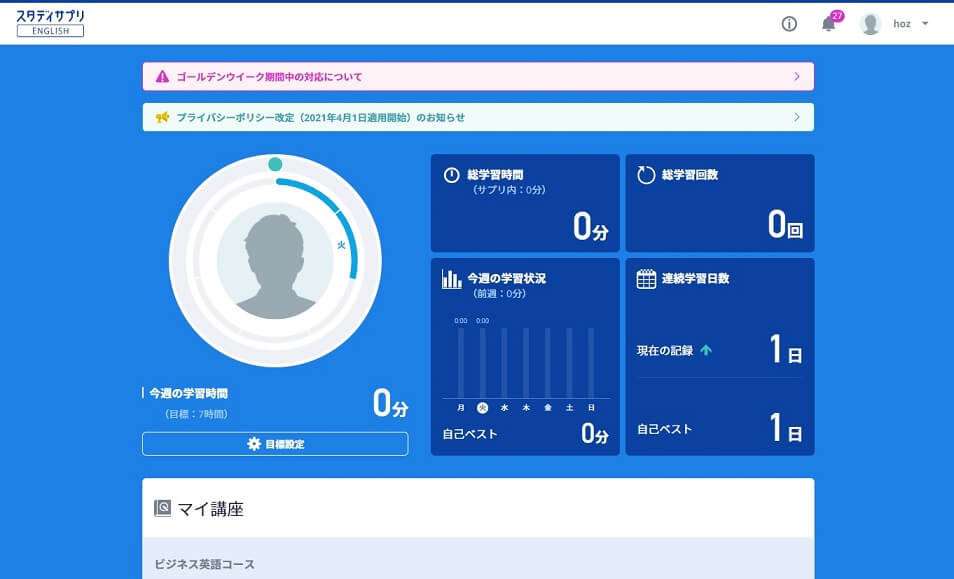Image resolution: width=954 pixels, height=579 pixels.
Task: Select 金 on the weekly chart axis
Action: click(548, 408)
